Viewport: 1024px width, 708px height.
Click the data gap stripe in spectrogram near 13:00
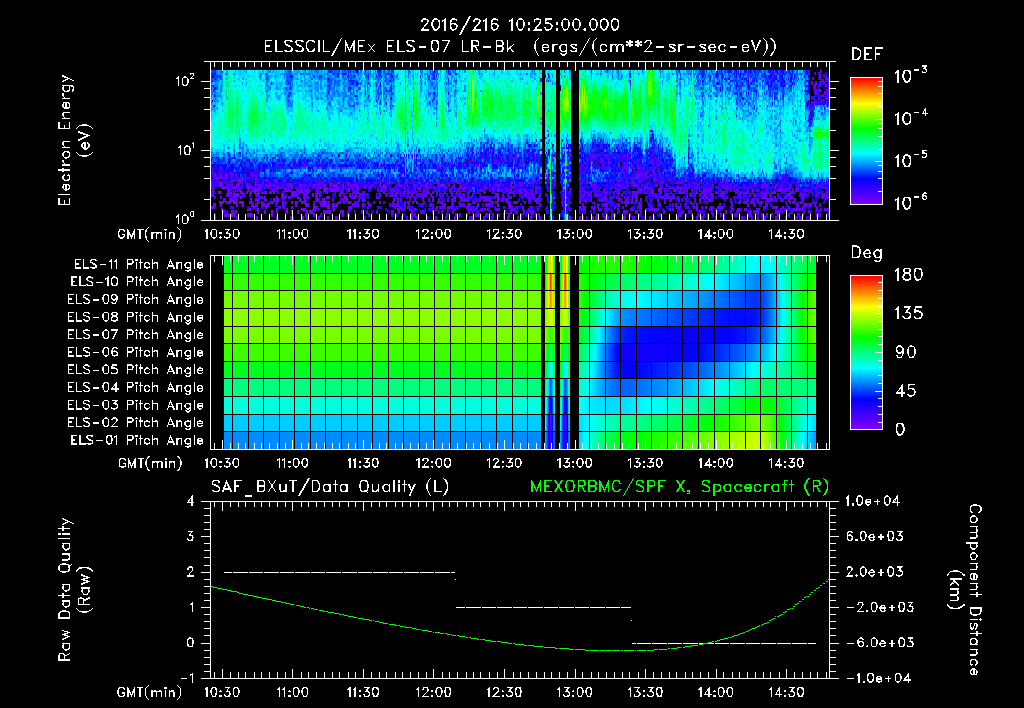coord(575,145)
